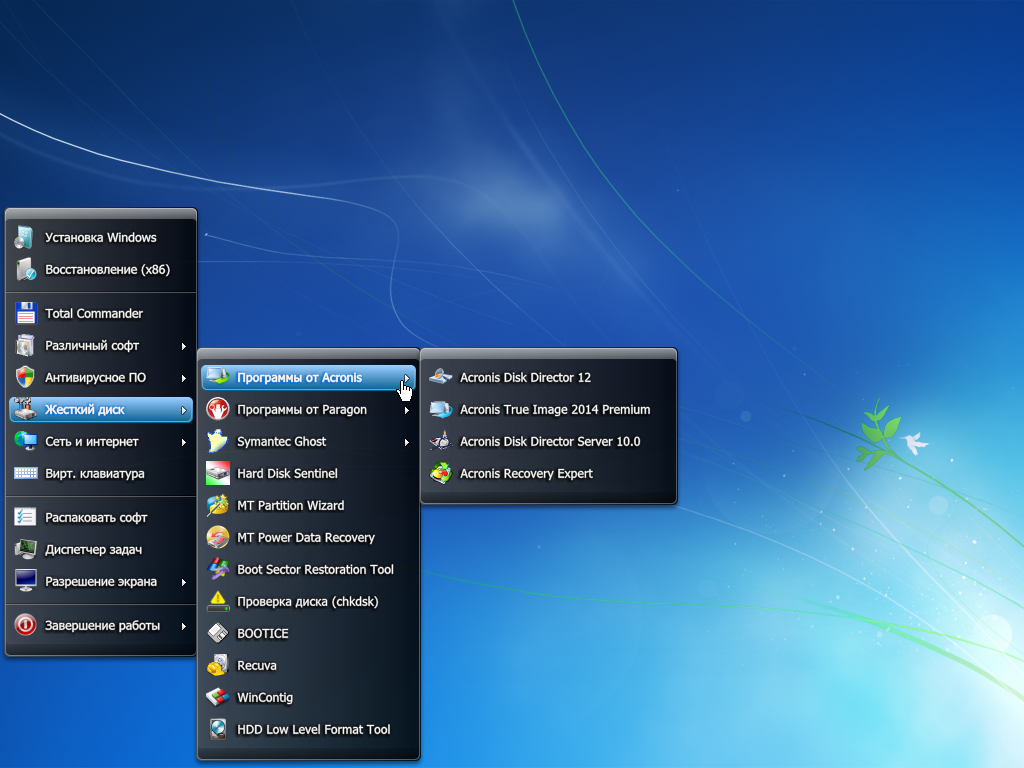Open the Антивирусное ПО menu entry
The image size is (1024, 768).
coord(95,377)
